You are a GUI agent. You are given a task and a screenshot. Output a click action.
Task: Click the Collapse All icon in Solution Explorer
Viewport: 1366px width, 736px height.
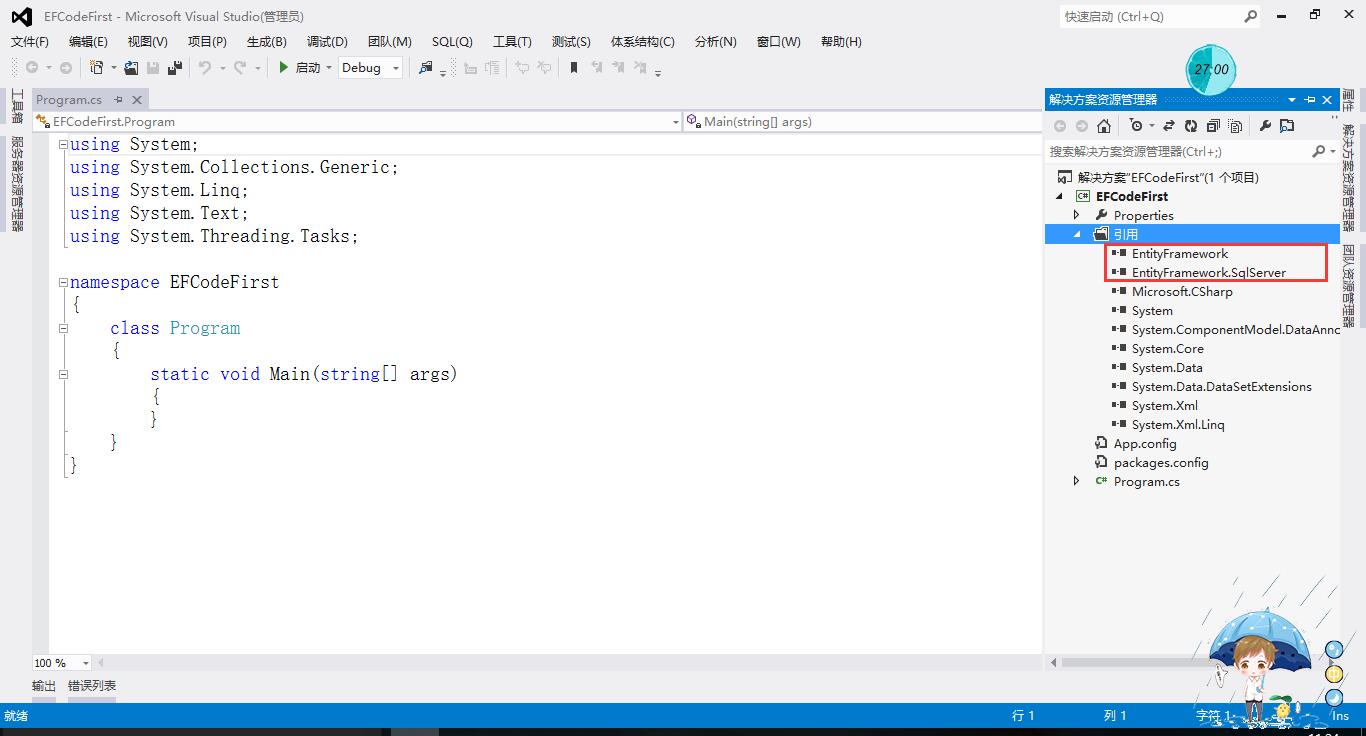(x=1213, y=126)
